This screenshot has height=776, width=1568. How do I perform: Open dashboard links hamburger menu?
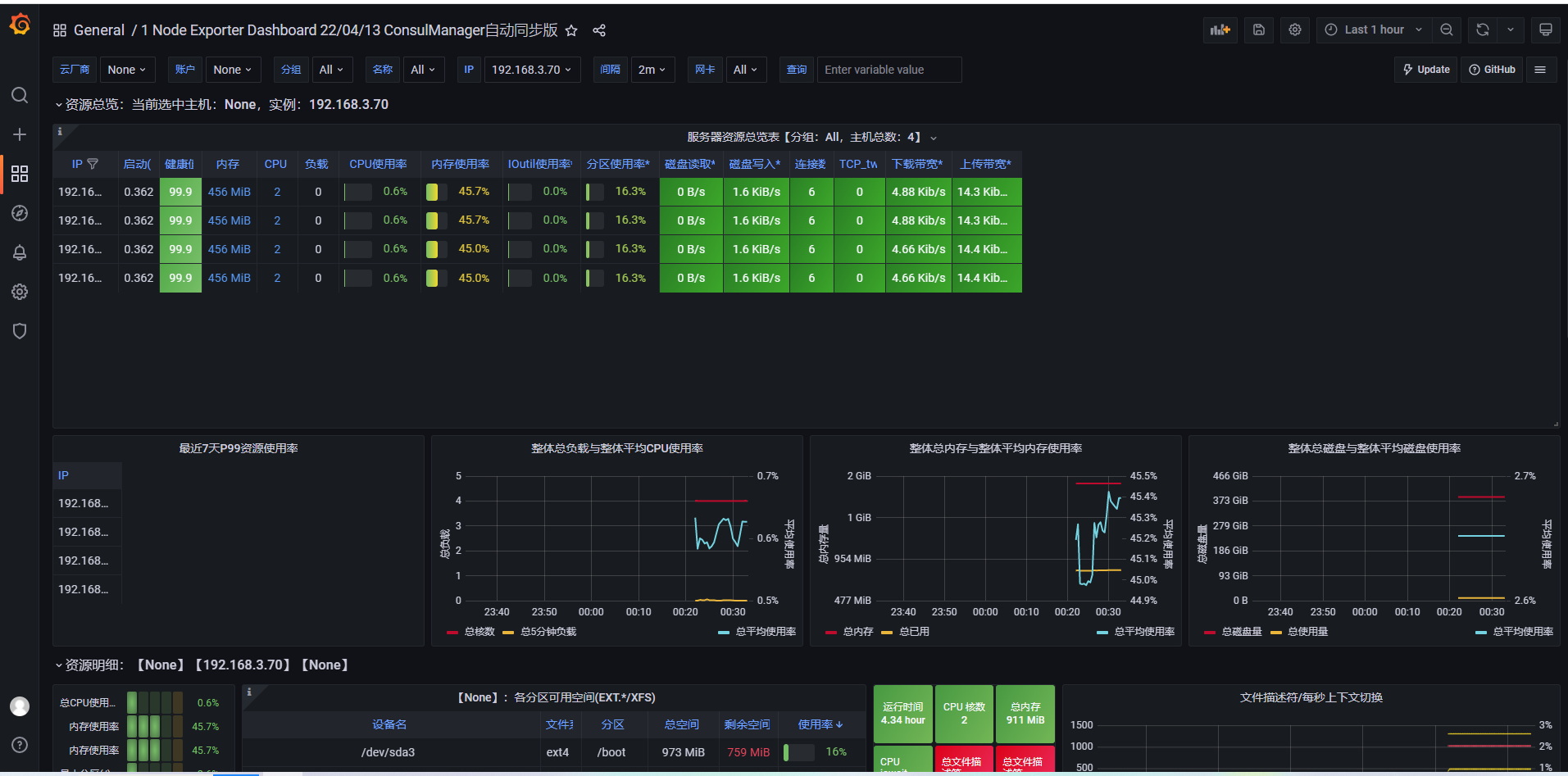click(1540, 70)
